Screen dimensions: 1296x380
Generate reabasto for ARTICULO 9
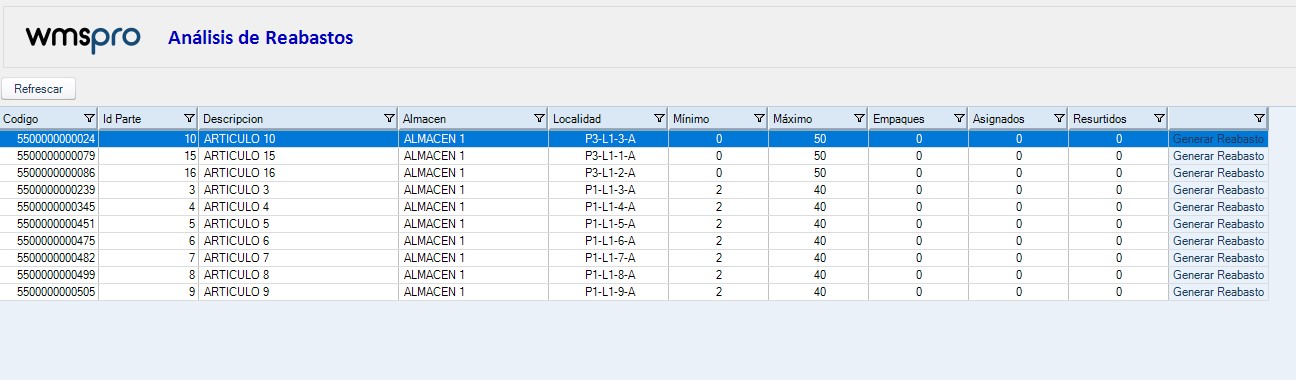point(1218,292)
